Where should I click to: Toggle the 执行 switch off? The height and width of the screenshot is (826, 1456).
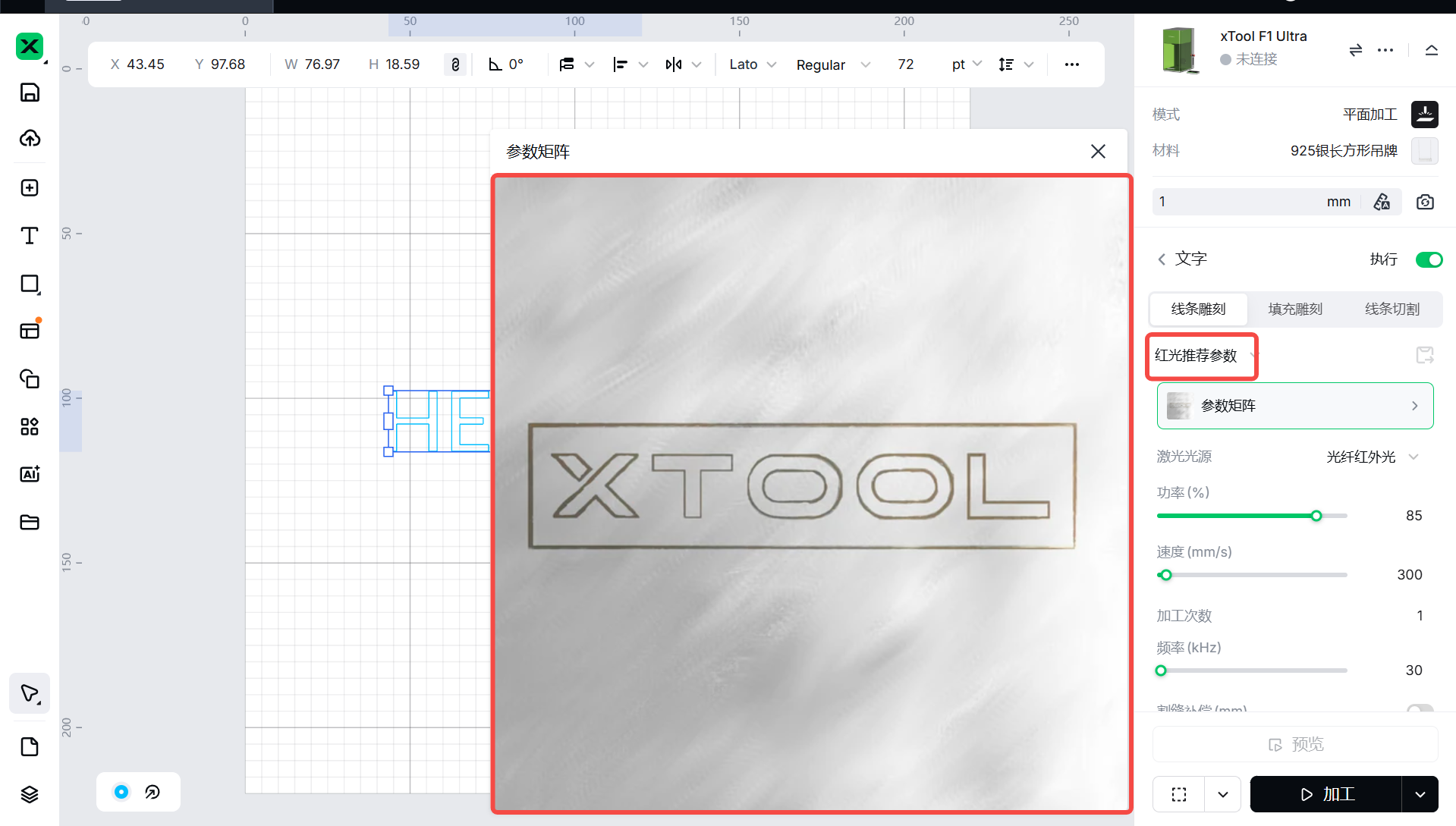(x=1429, y=259)
